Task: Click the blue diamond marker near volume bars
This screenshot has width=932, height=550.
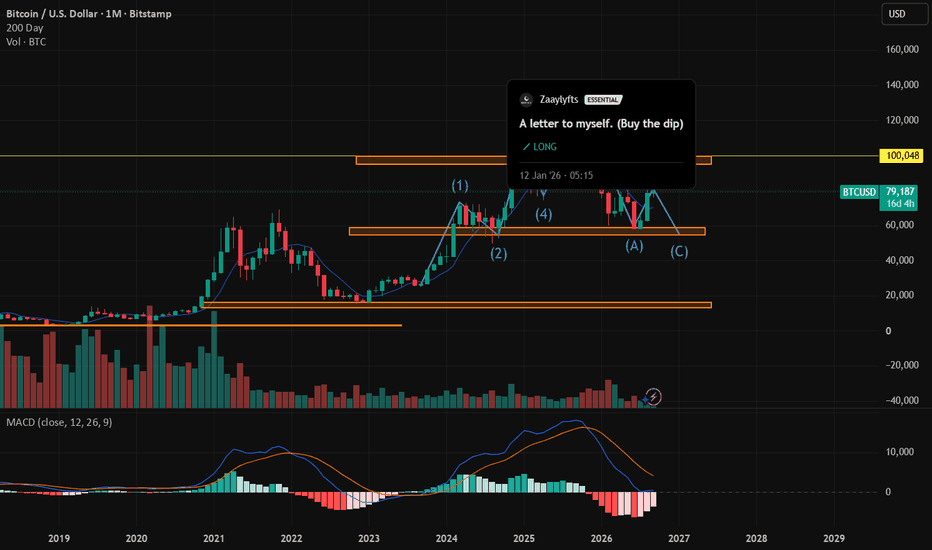Action: pyautogui.click(x=646, y=400)
